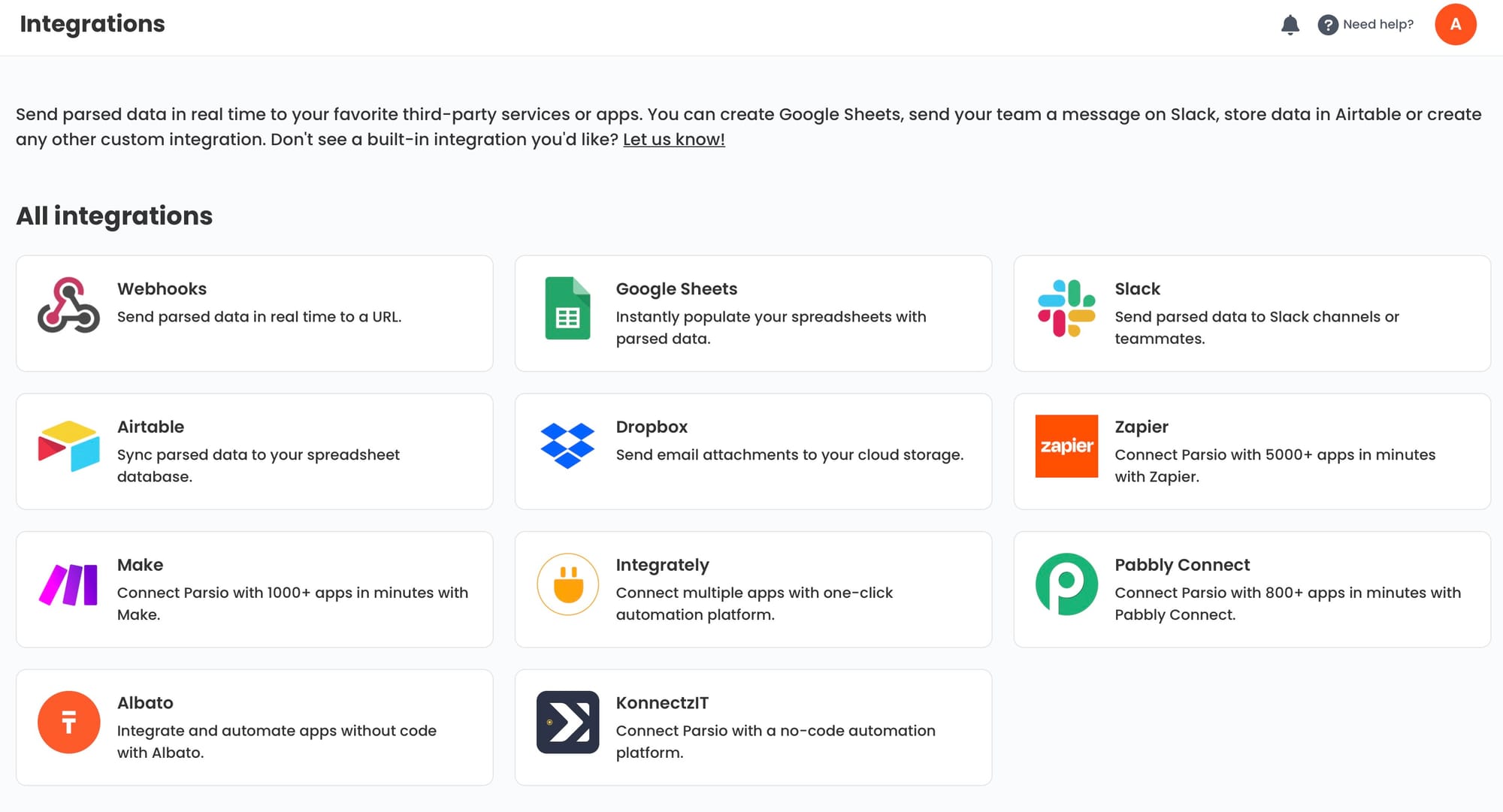The width and height of the screenshot is (1503, 812).
Task: Click the orange Albato logo
Action: [68, 723]
